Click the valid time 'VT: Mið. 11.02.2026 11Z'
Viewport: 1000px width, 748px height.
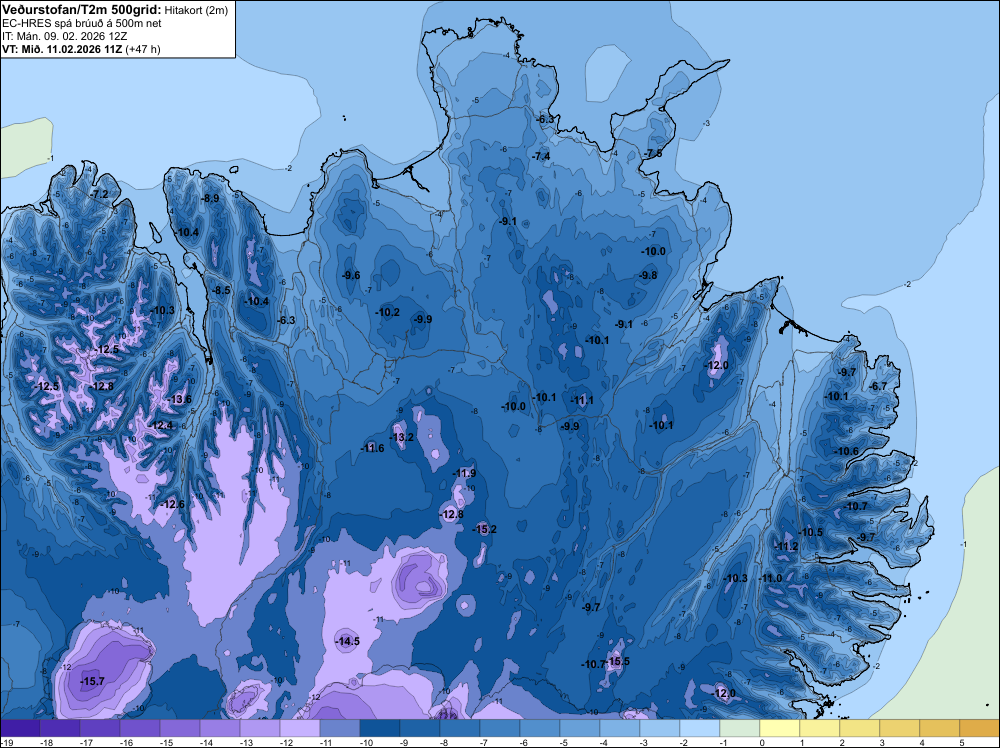(x=61, y=50)
